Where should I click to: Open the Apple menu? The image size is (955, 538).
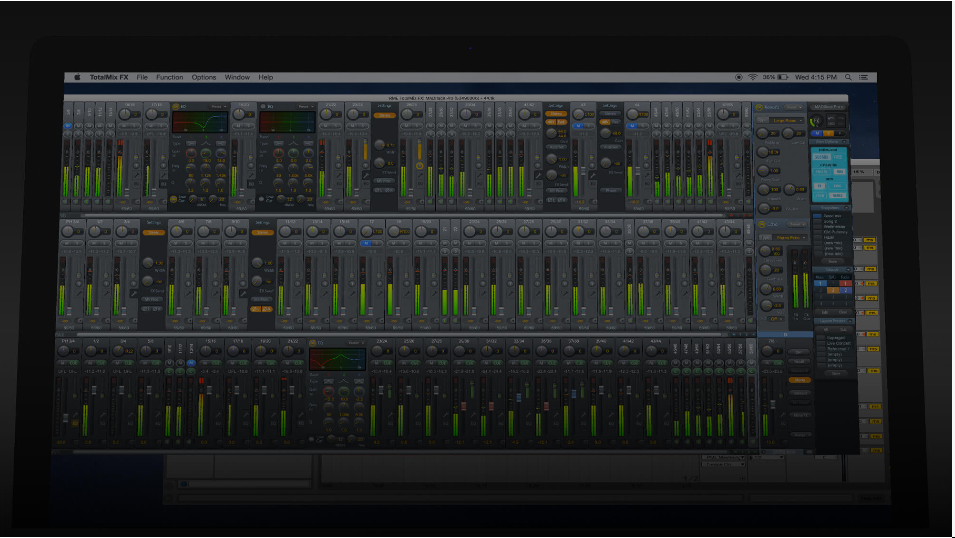click(x=77, y=77)
